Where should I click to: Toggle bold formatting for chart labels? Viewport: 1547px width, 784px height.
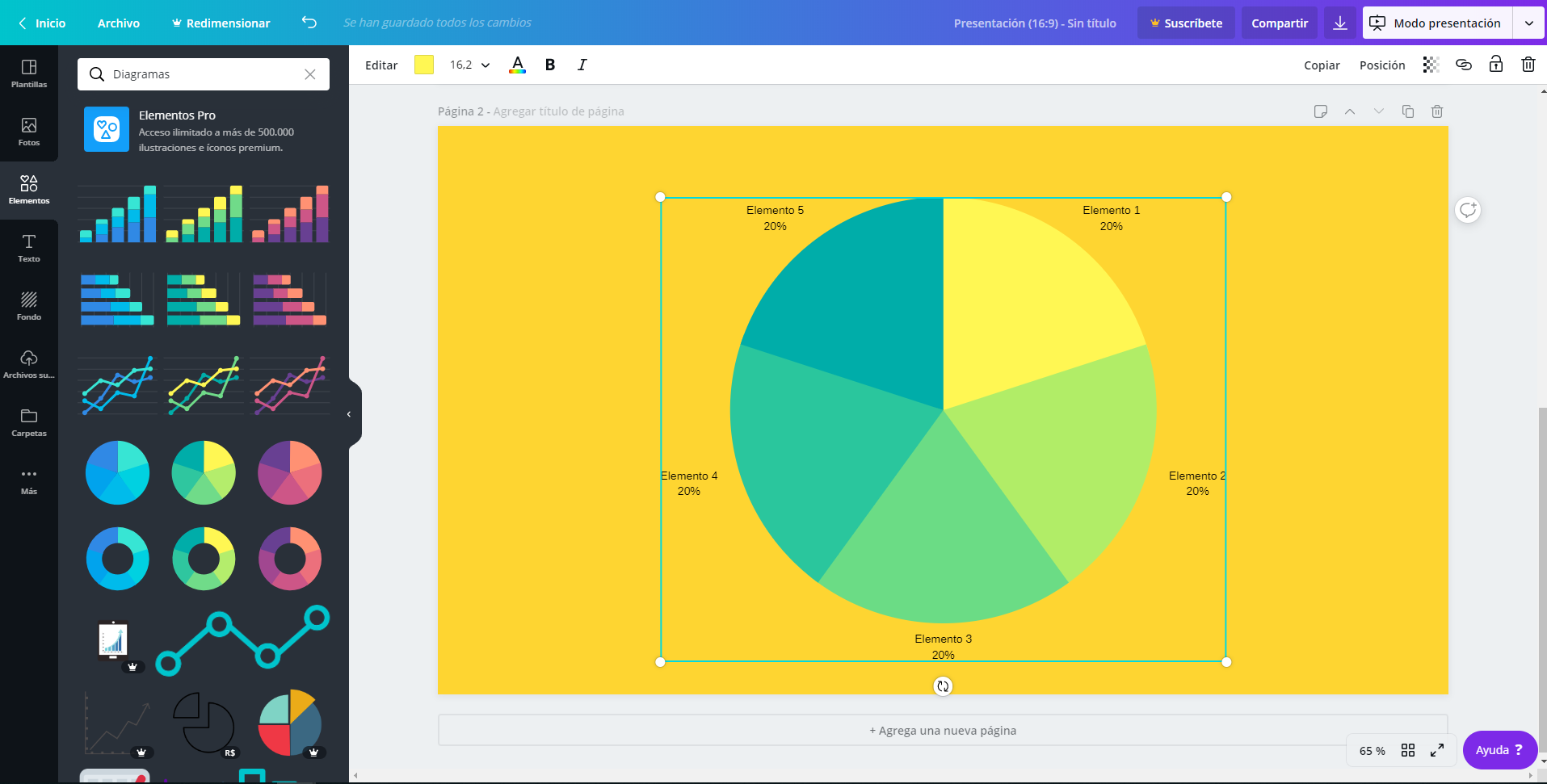click(549, 65)
